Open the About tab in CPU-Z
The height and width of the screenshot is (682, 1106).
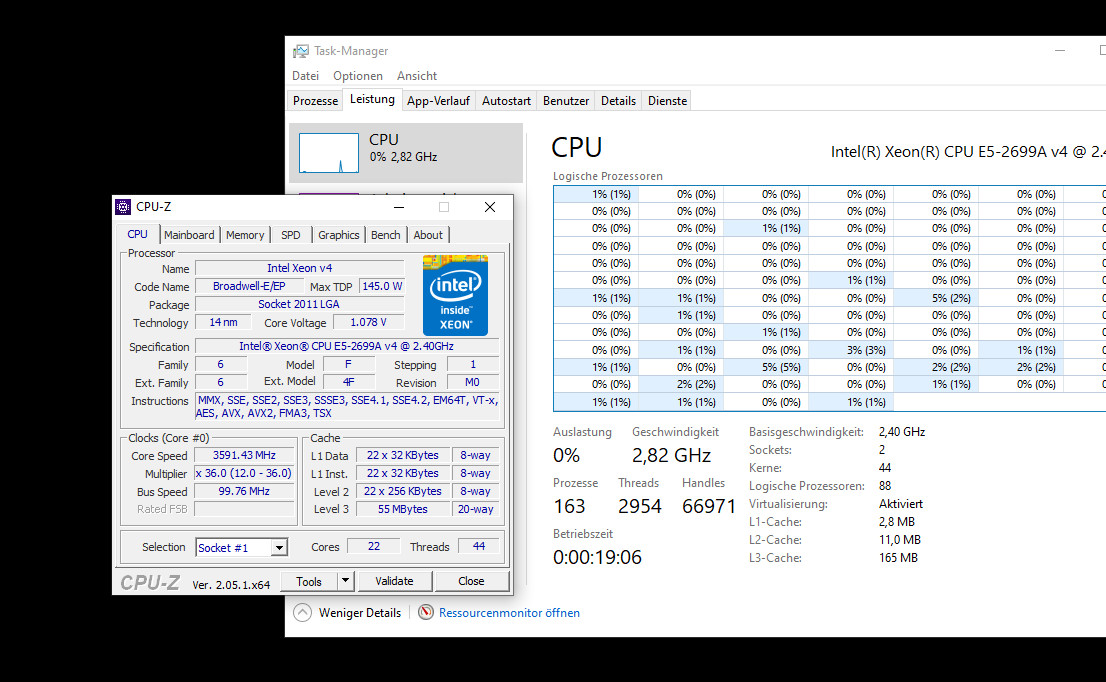click(x=428, y=235)
